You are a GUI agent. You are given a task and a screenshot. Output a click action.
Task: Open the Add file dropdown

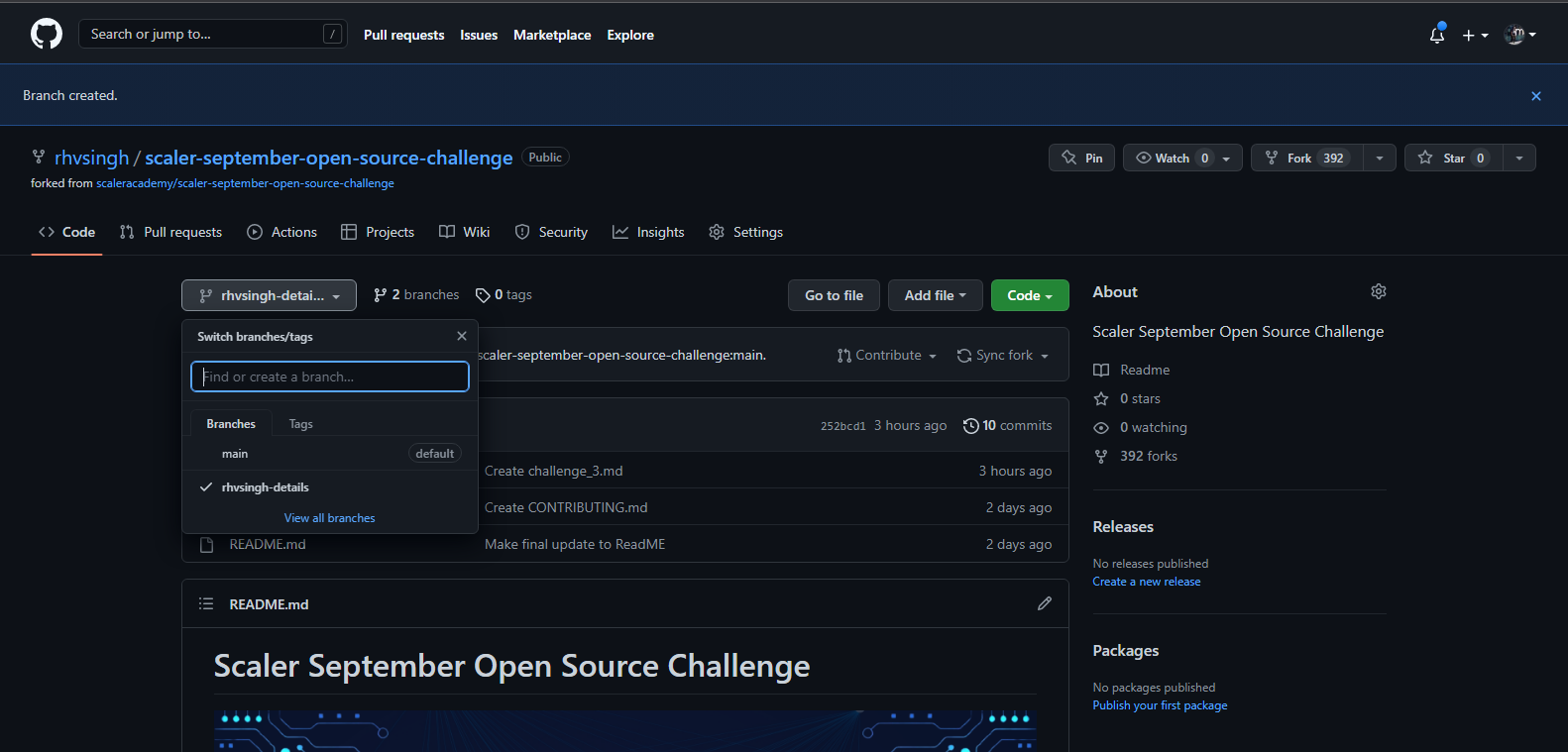935,295
